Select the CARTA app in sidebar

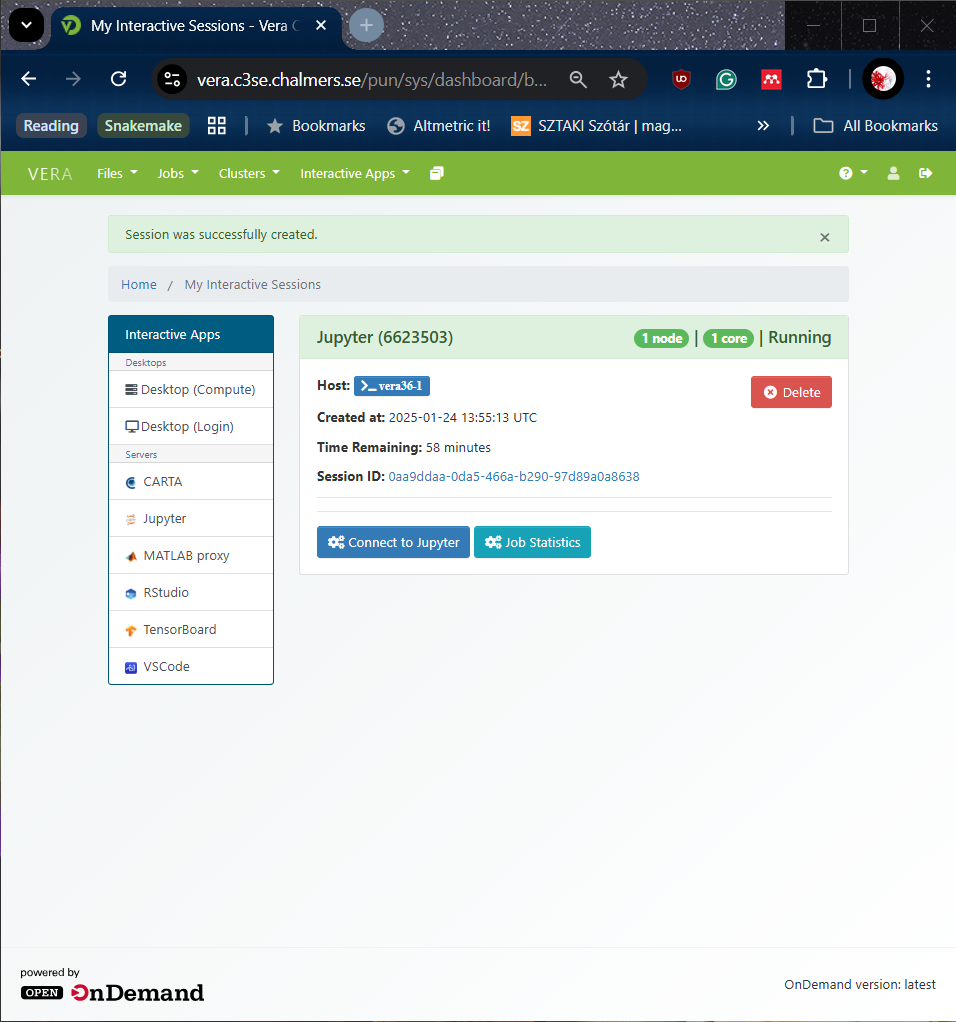[163, 481]
